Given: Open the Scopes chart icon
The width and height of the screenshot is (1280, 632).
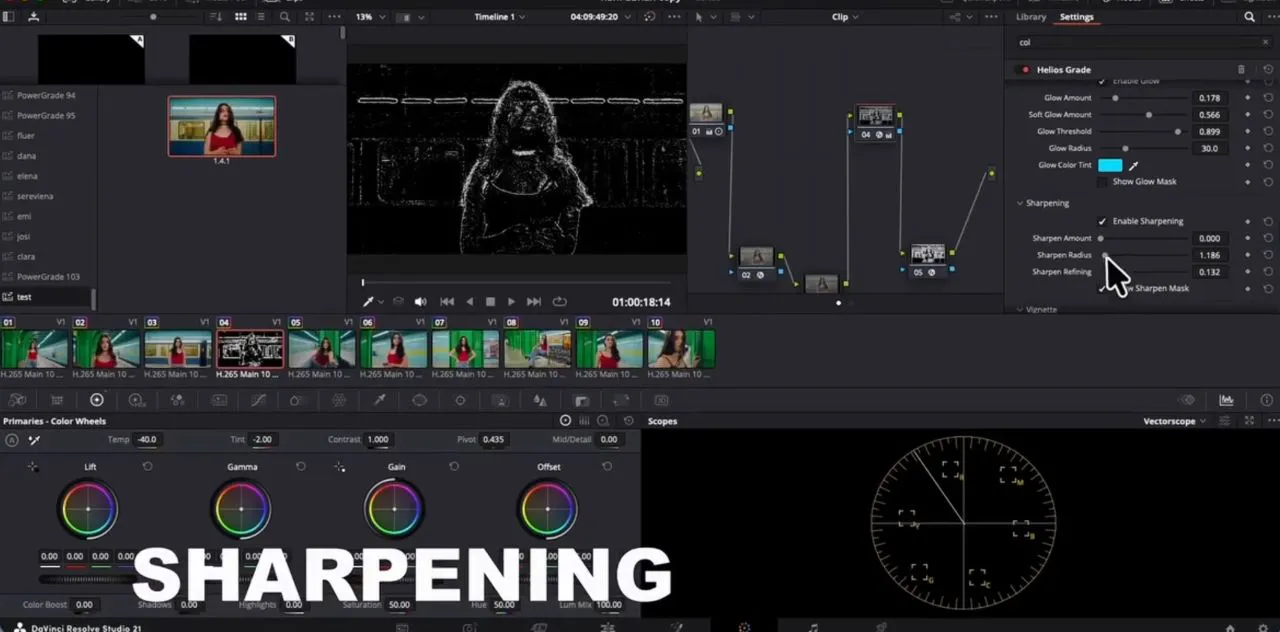Looking at the screenshot, I should [1226, 400].
